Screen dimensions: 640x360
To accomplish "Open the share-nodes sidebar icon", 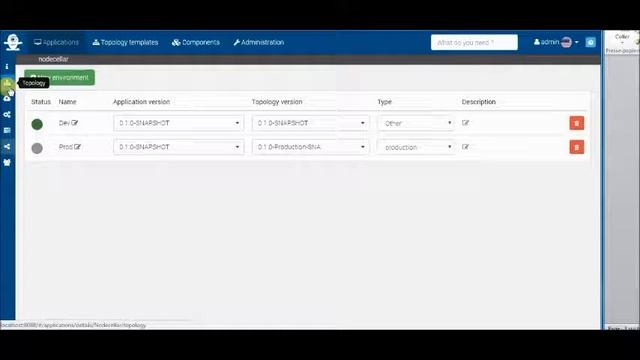I will pos(7,147).
